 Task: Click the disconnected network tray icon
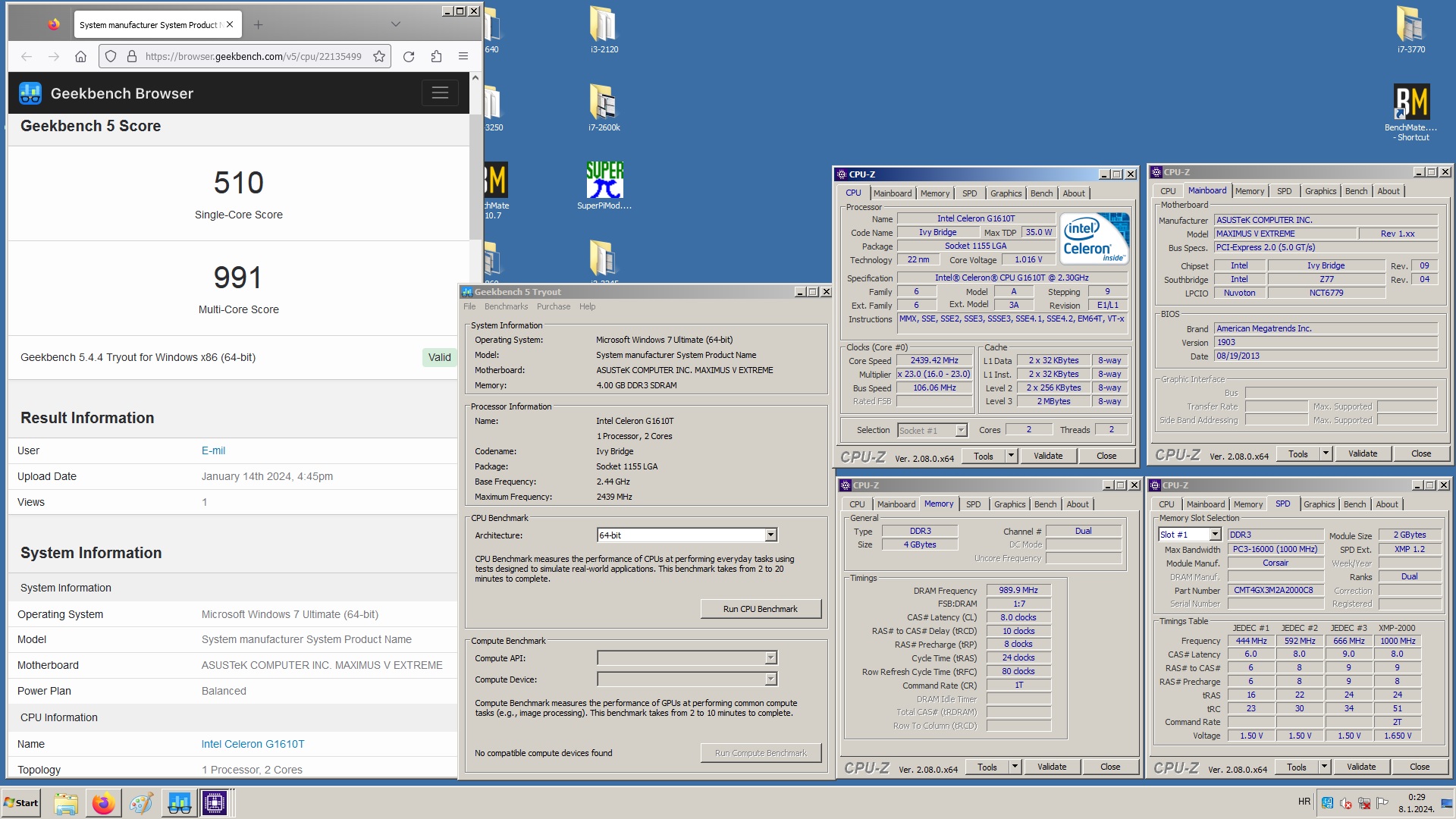(1364, 803)
